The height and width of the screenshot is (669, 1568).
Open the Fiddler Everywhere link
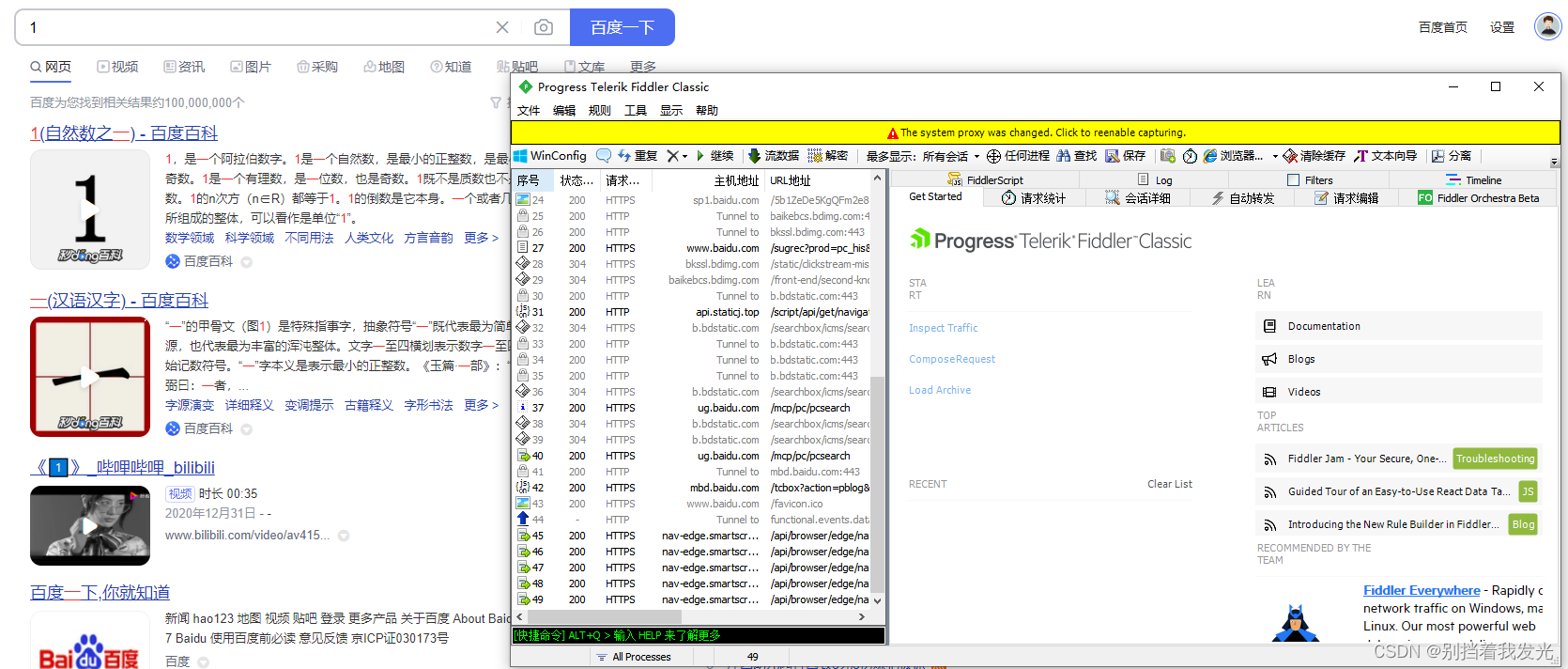click(x=1422, y=590)
